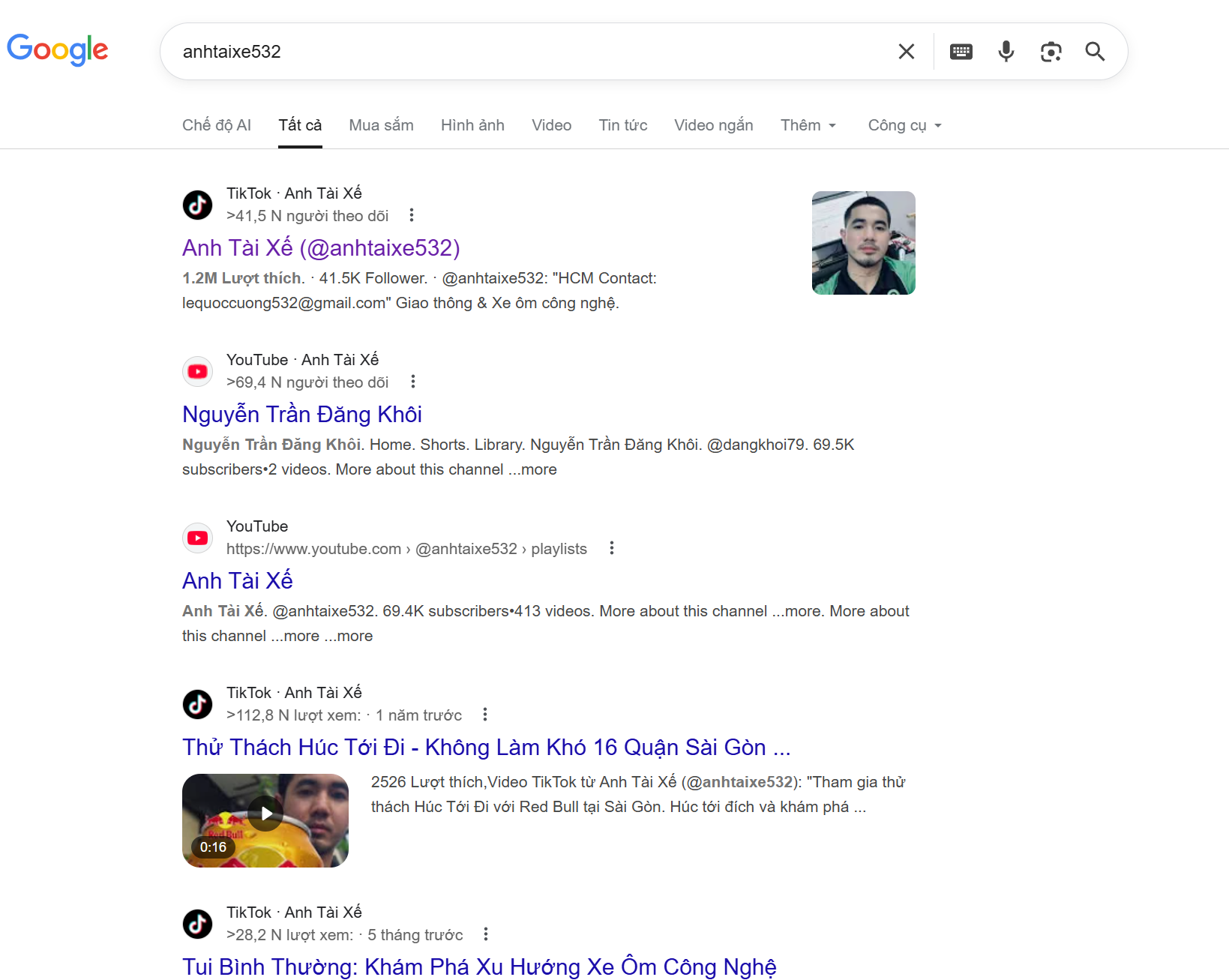Click TikTok favicon of 28,2 N views result

click(198, 924)
